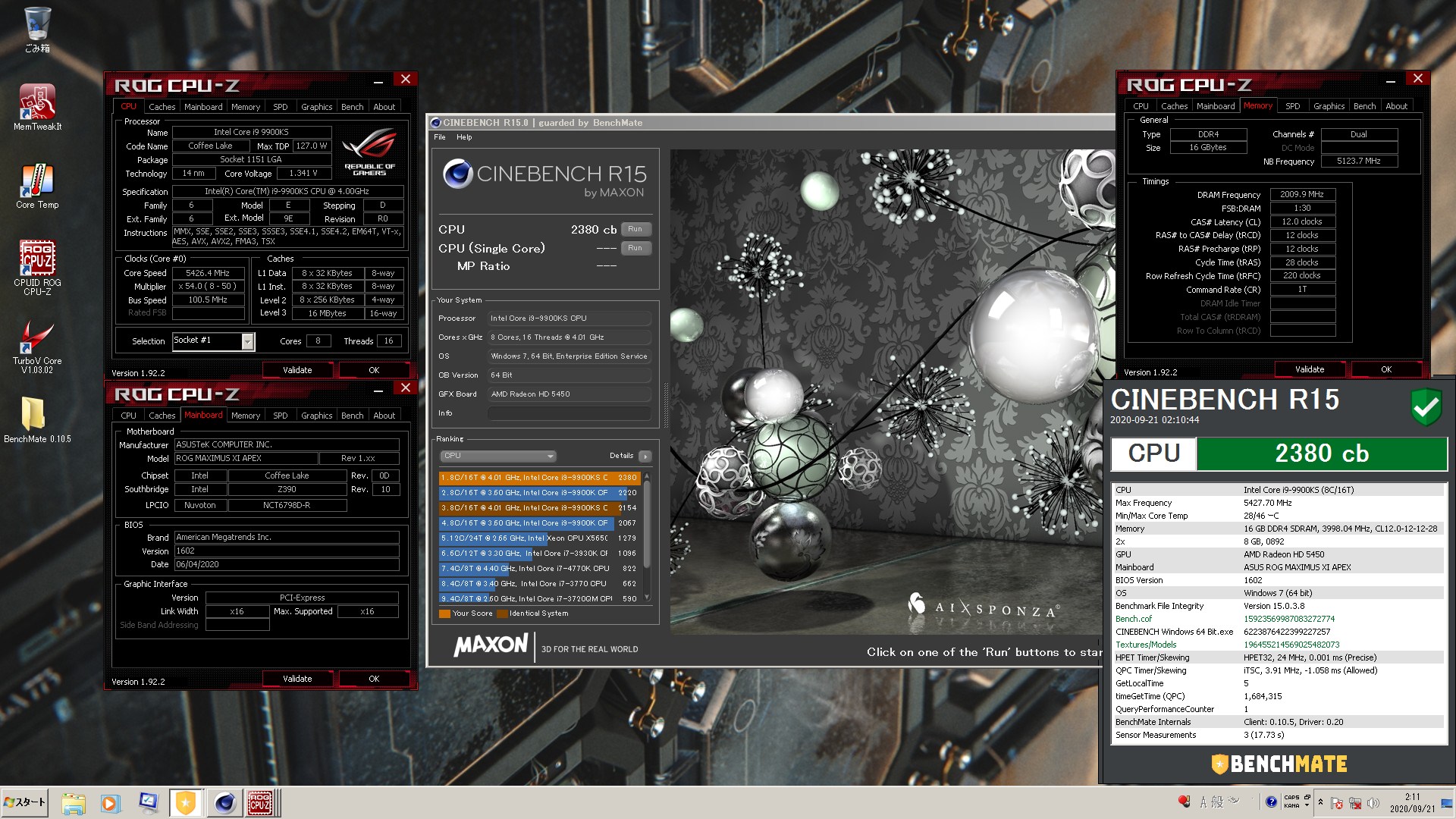Open the BenchMate 0.10.5 folder icon
Screen dimensions: 1456x819
click(x=37, y=420)
